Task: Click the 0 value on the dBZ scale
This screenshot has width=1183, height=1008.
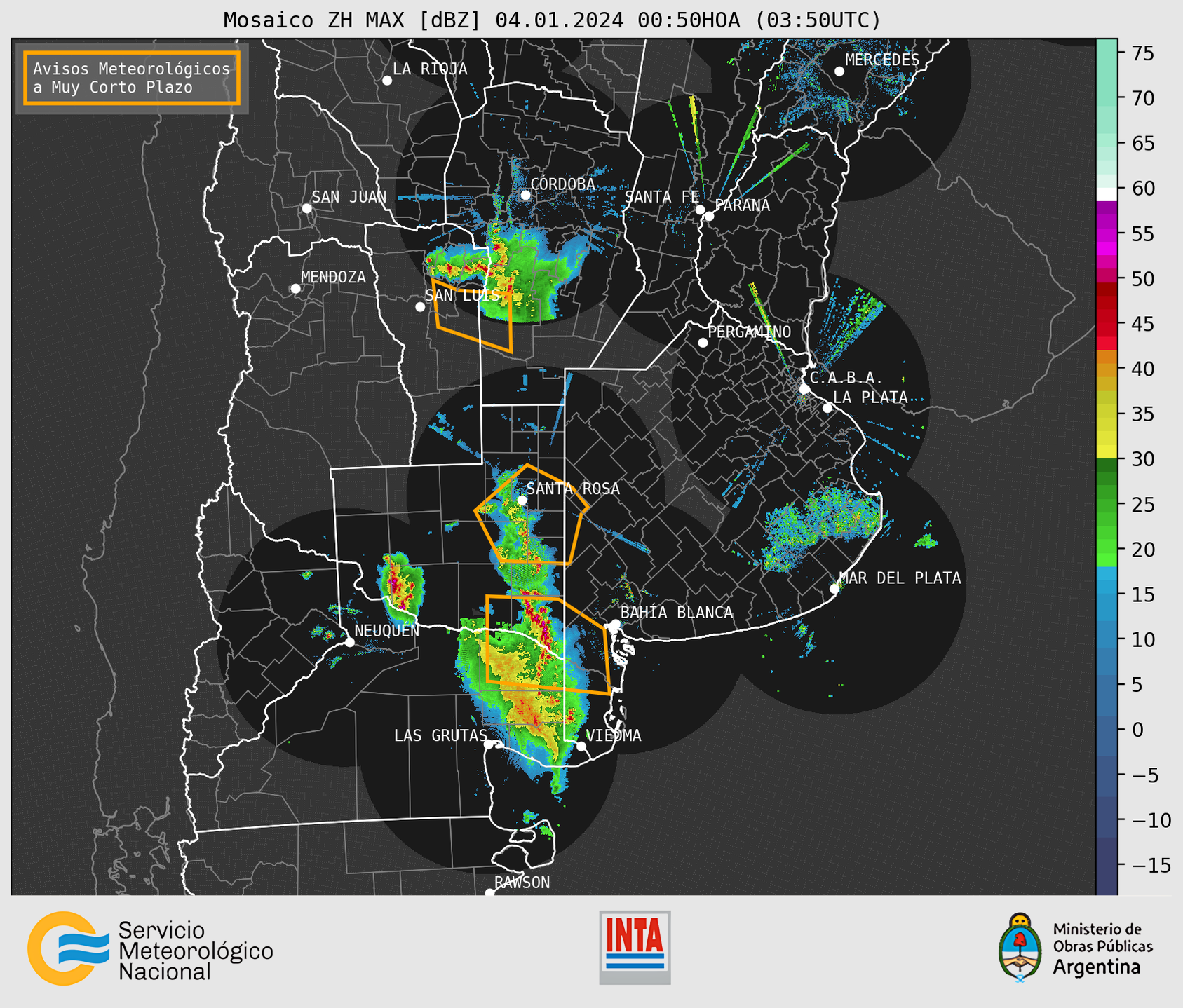Action: point(1137,730)
